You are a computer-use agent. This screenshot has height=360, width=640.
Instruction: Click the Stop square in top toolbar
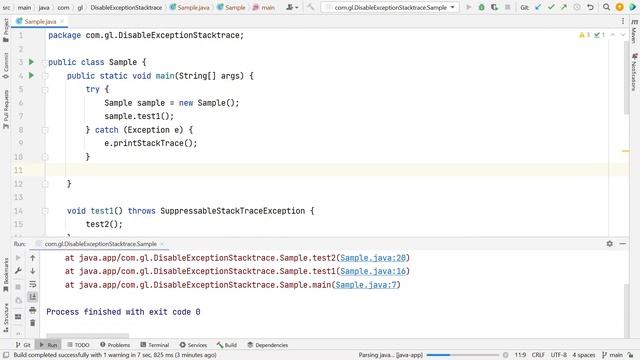[508, 7]
